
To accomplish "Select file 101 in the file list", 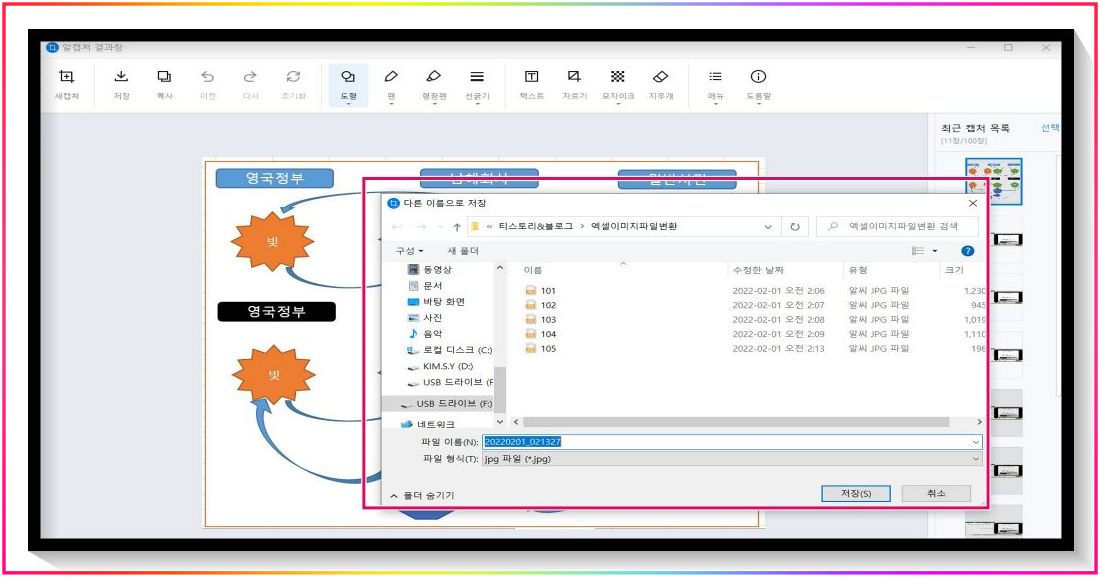I will coord(540,291).
